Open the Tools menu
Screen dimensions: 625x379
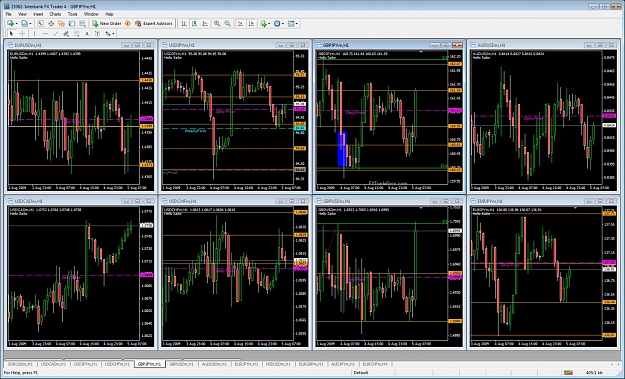point(73,14)
